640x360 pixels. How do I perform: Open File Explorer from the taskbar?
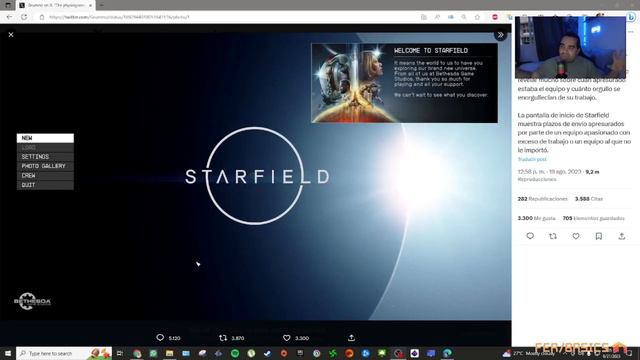click(x=169, y=353)
